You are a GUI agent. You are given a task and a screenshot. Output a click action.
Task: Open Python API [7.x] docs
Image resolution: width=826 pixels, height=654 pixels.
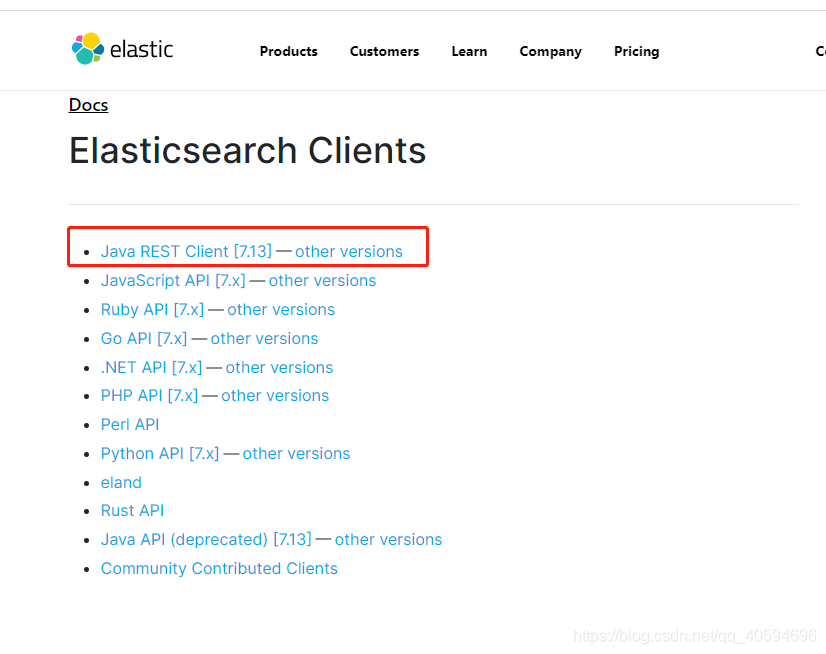160,453
